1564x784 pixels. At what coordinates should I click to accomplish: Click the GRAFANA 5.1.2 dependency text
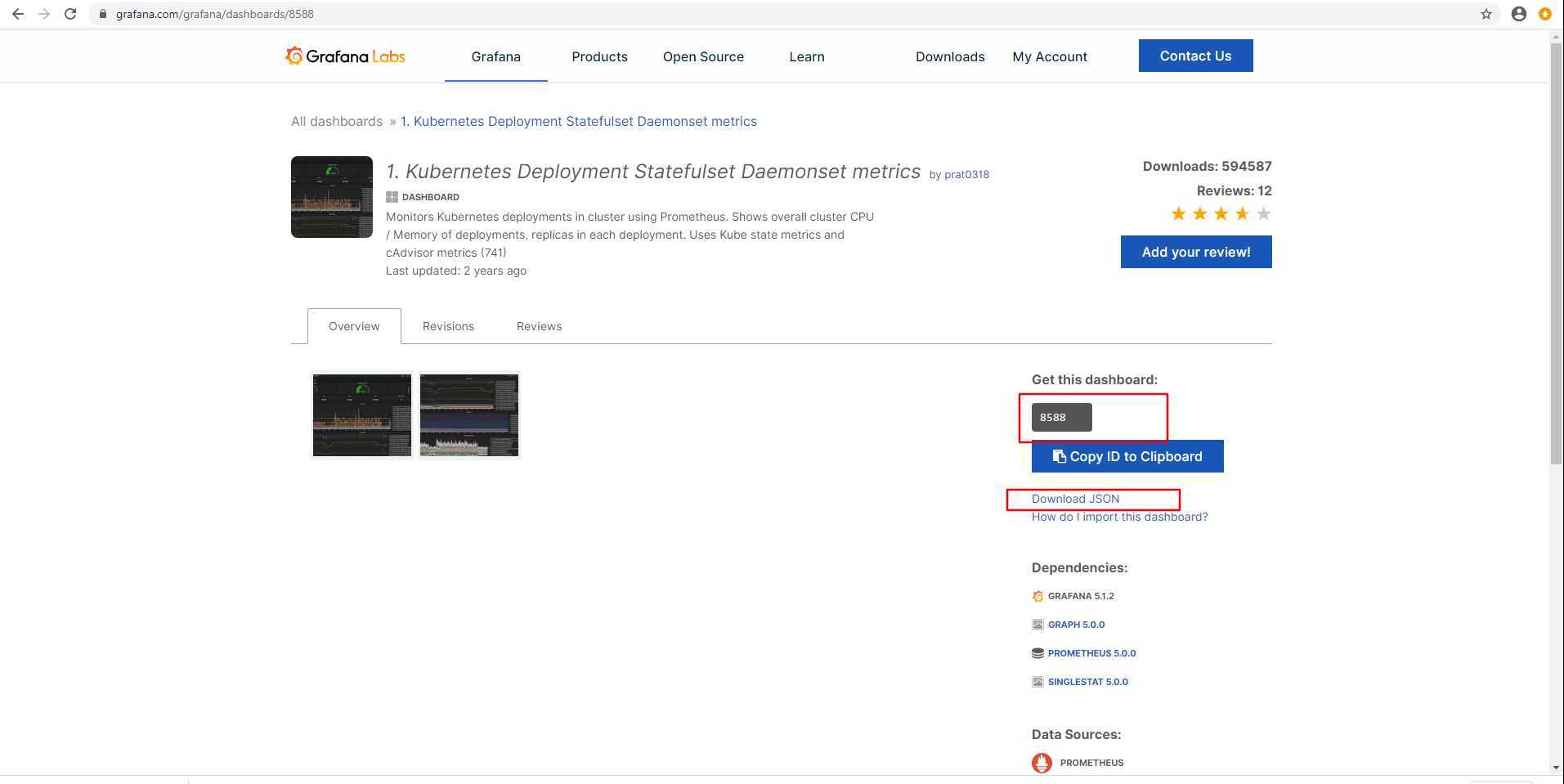[x=1081, y=596]
